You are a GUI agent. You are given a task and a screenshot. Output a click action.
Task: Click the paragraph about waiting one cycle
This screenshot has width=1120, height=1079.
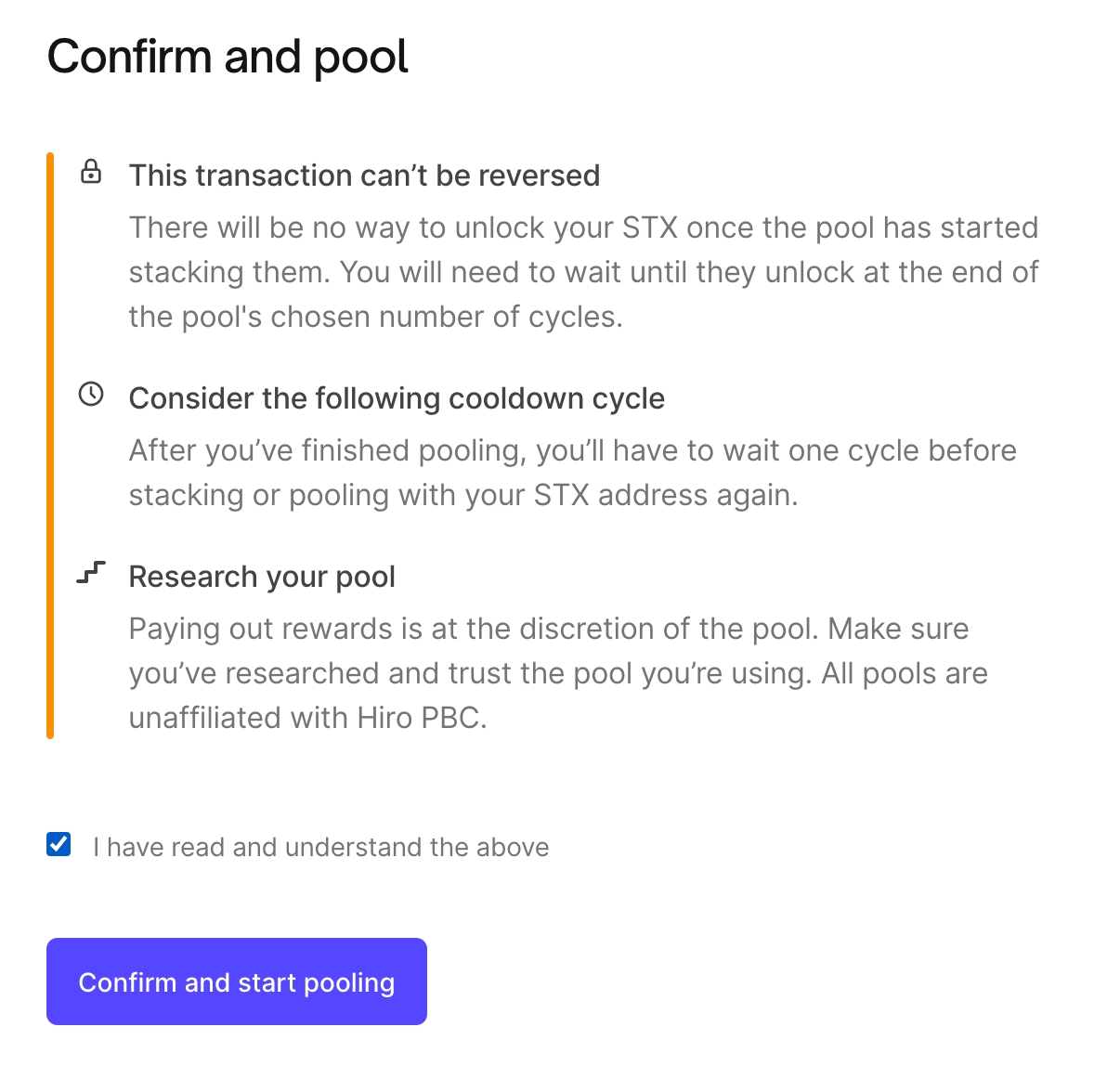tap(572, 473)
